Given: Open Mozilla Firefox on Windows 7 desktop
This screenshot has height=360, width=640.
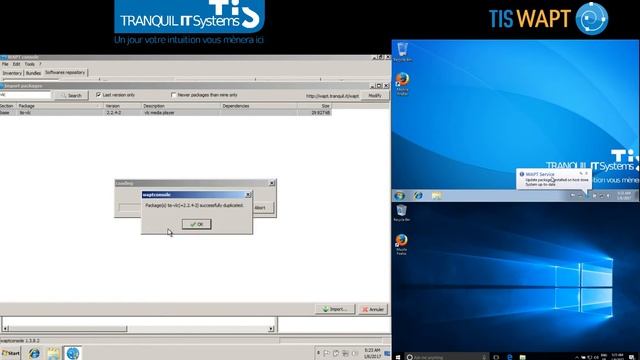Looking at the screenshot, I should click(x=402, y=84).
